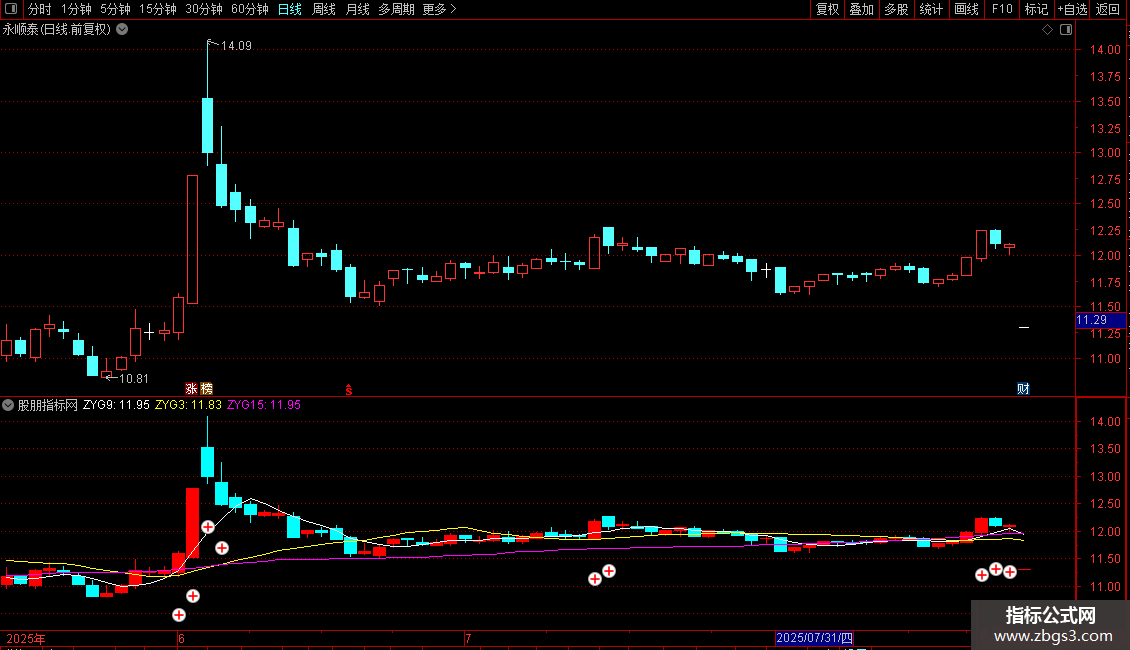Click the 统计 statistics button
1130x650 pixels.
pyautogui.click(x=931, y=9)
